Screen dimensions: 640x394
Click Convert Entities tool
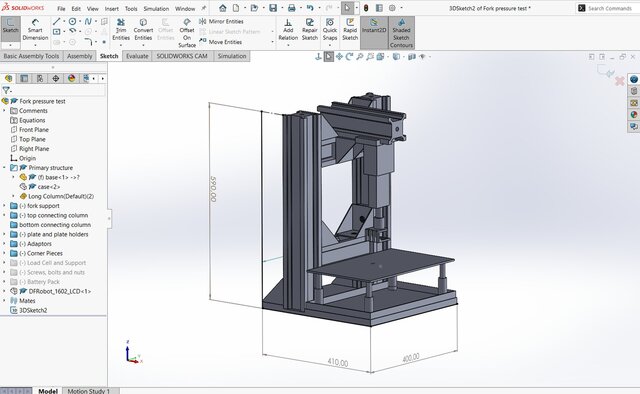pos(143,30)
